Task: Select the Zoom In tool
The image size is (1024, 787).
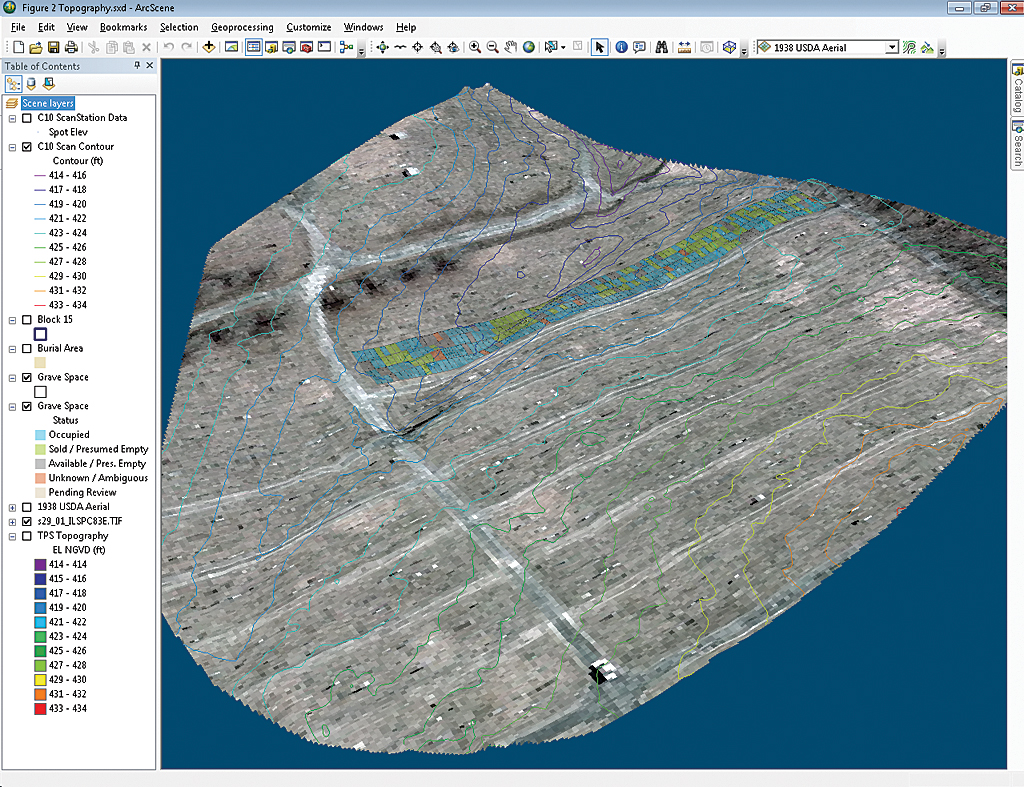Action: tap(475, 47)
